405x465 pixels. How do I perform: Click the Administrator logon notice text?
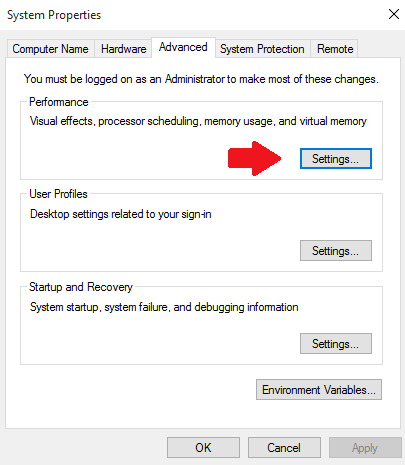pyautogui.click(x=201, y=79)
